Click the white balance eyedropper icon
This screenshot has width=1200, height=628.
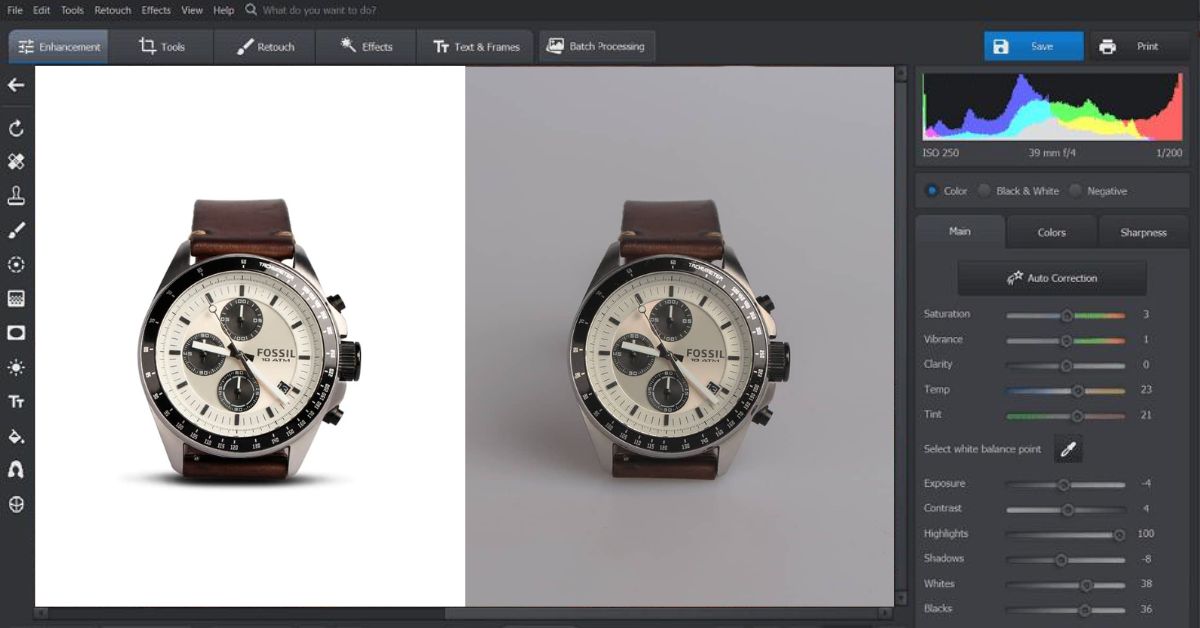[x=1068, y=450]
